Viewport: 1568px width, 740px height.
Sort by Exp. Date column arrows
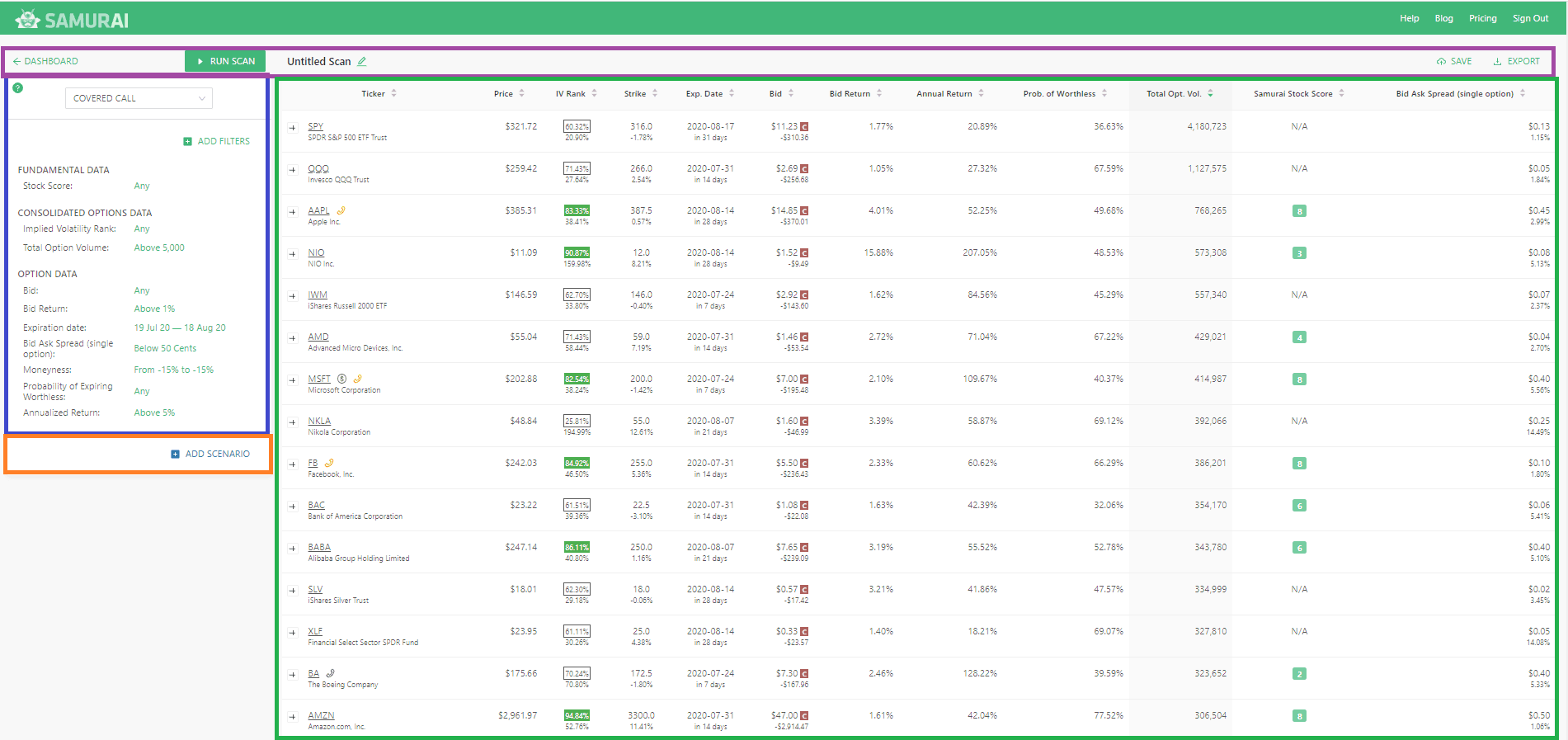pyautogui.click(x=732, y=93)
